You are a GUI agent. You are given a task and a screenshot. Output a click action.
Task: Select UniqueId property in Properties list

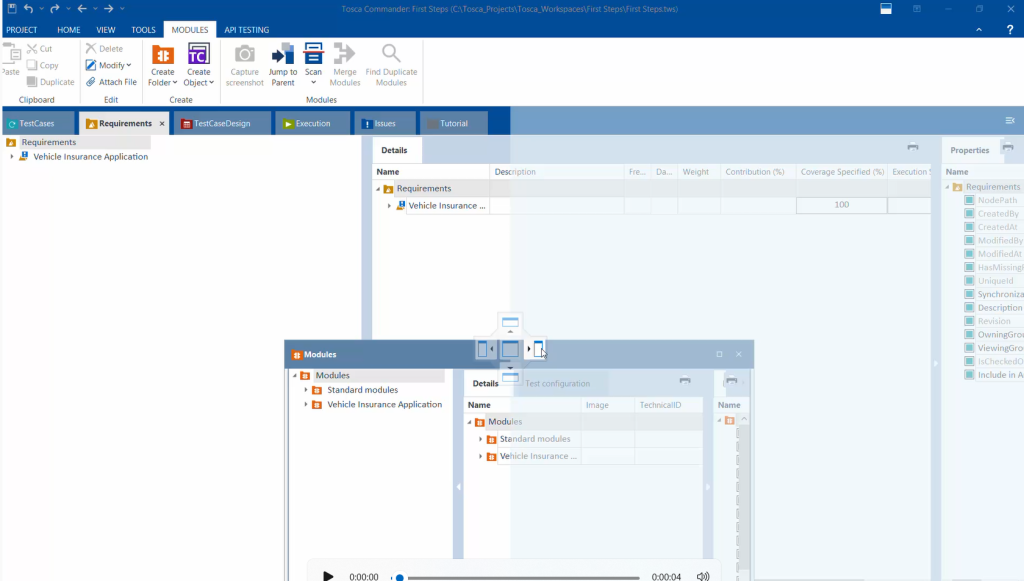(995, 281)
